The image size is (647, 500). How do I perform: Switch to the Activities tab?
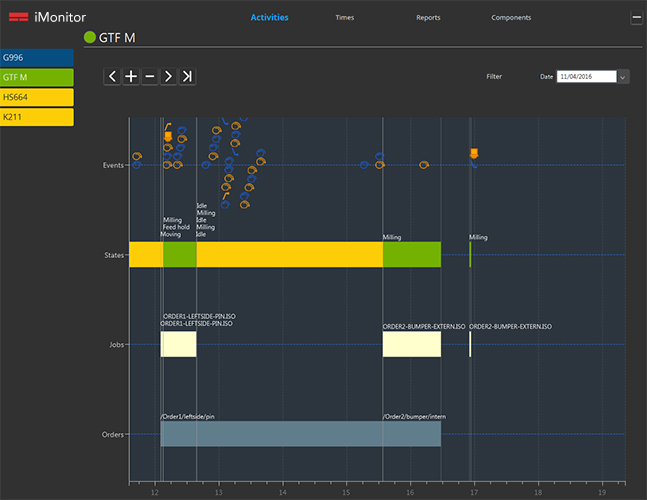269,18
